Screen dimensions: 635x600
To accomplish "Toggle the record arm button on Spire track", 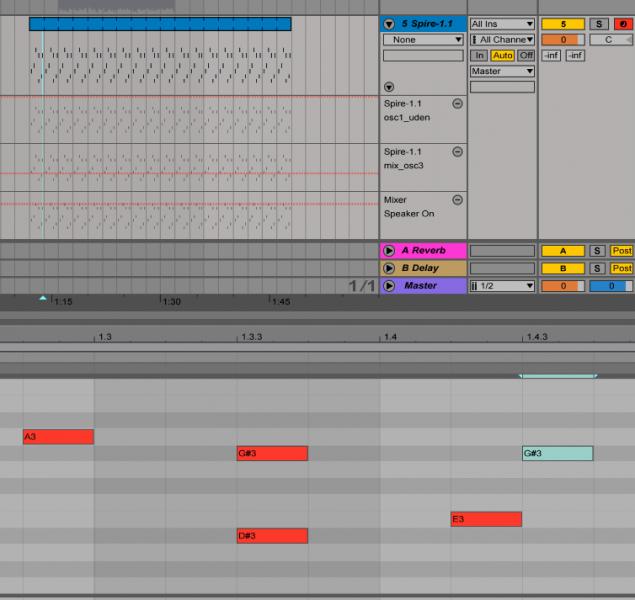I will click(x=623, y=24).
